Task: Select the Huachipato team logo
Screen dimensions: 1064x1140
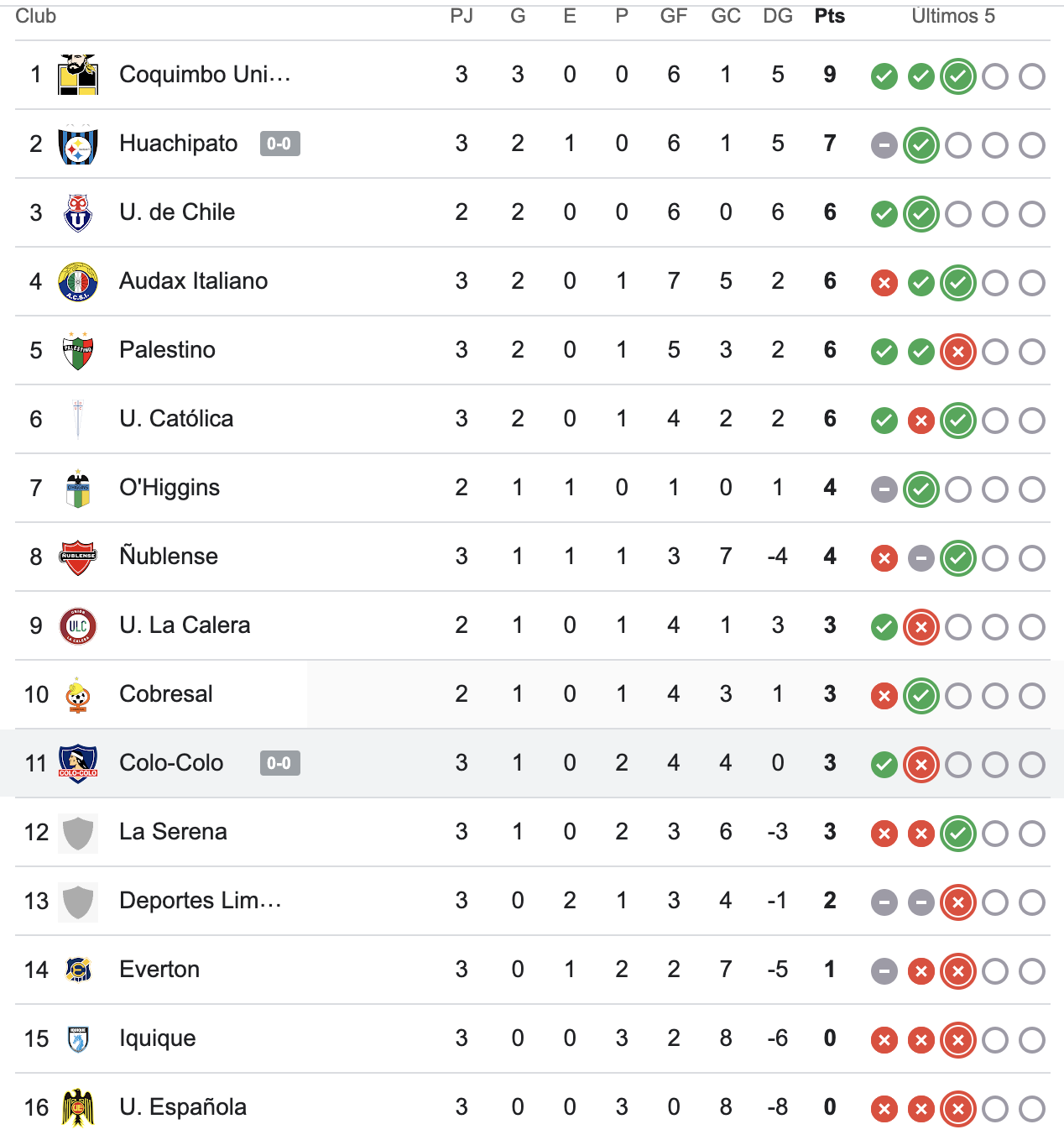Action: point(77,144)
